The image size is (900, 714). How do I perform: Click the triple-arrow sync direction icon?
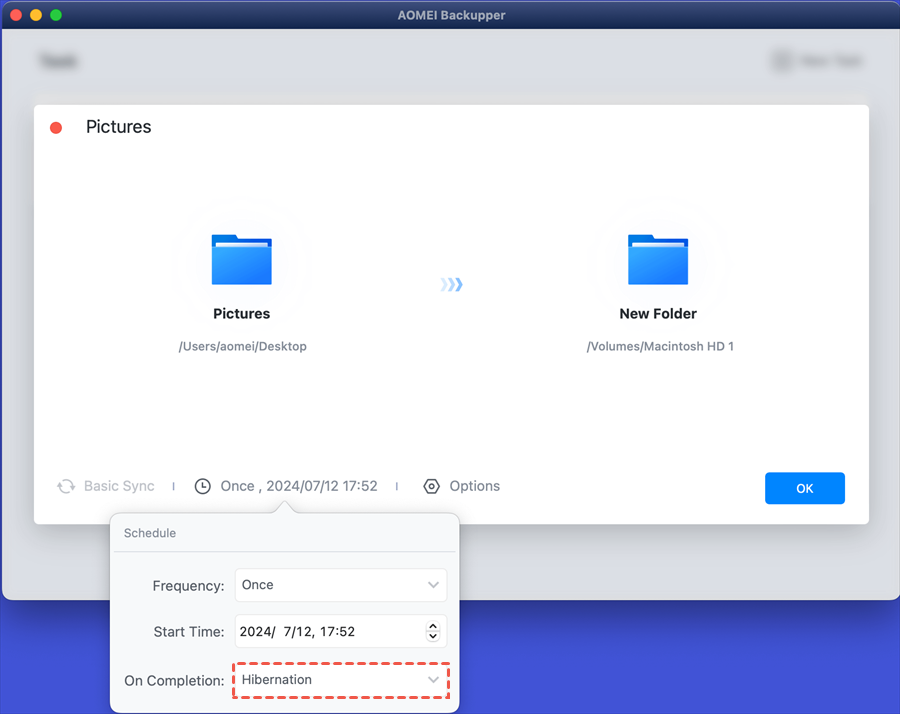pos(452,284)
